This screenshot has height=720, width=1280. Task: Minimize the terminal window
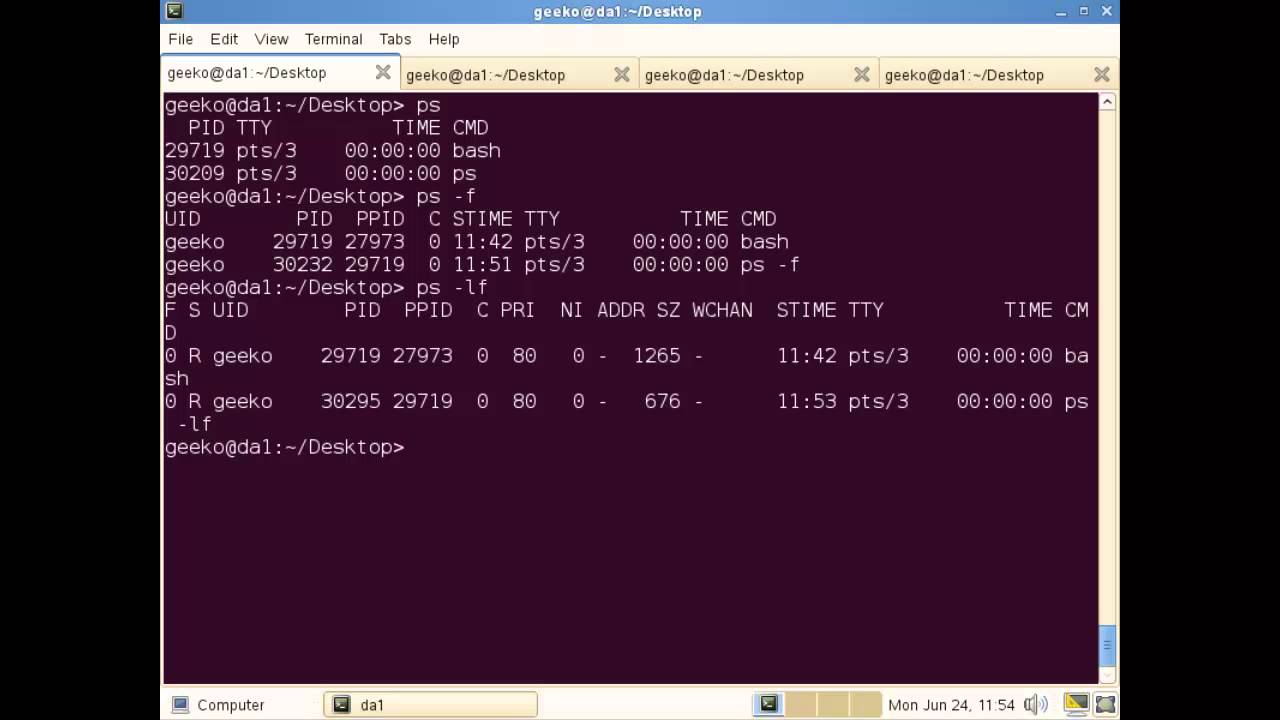click(x=1061, y=11)
